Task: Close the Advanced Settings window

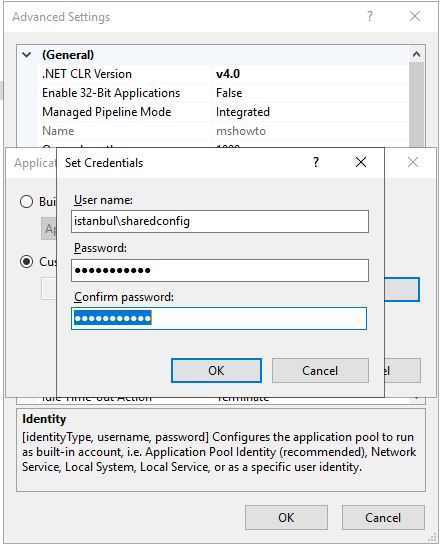Action: 415,16
